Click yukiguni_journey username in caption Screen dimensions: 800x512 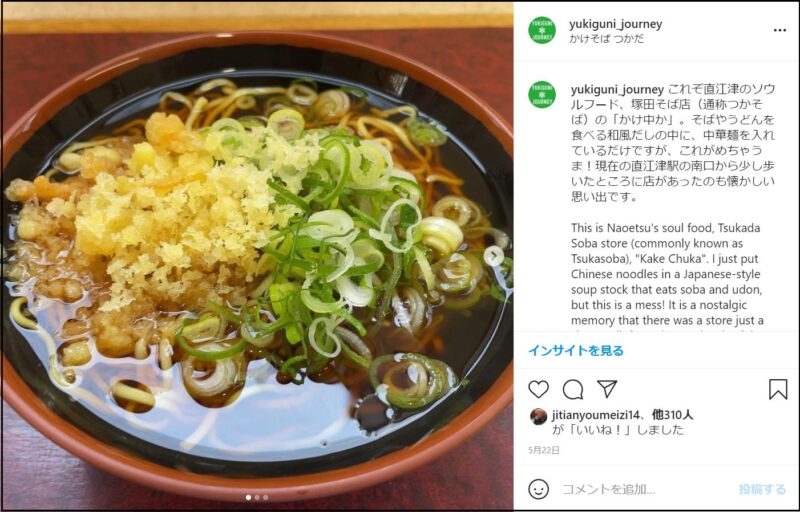617,90
